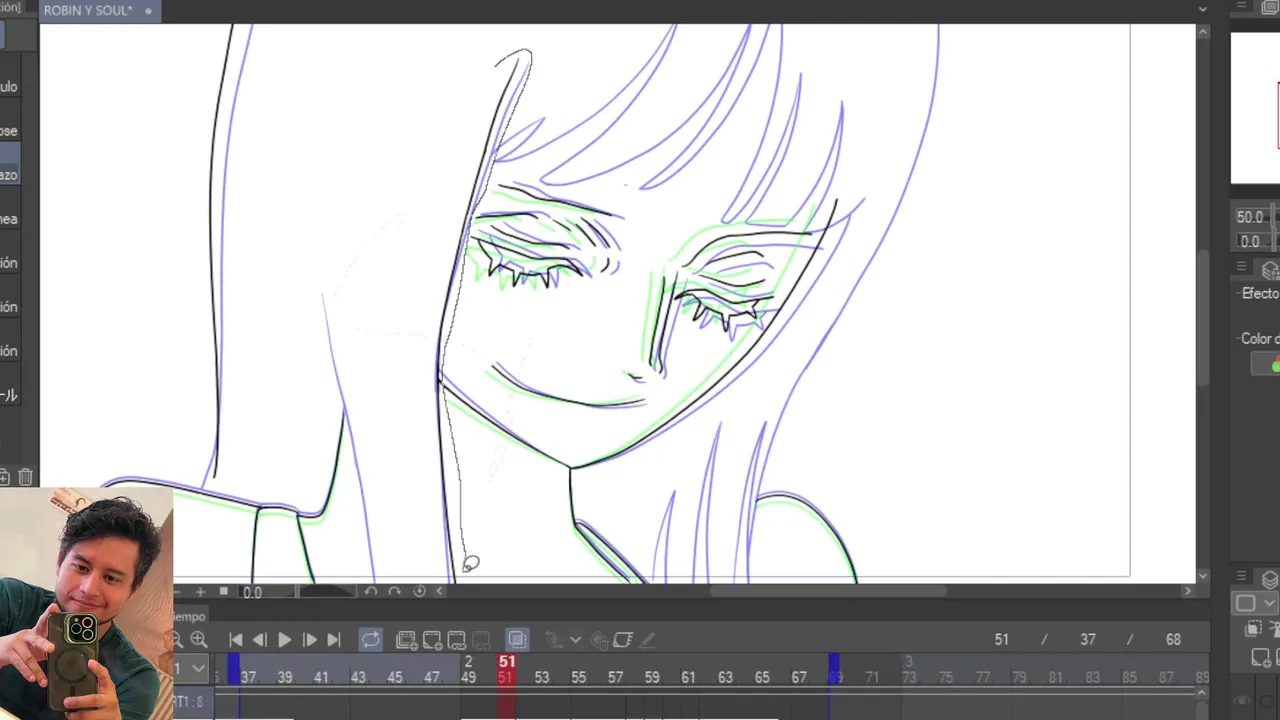1280x720 pixels.
Task: Open the canvas tab list dropdown
Action: (1203, 9)
